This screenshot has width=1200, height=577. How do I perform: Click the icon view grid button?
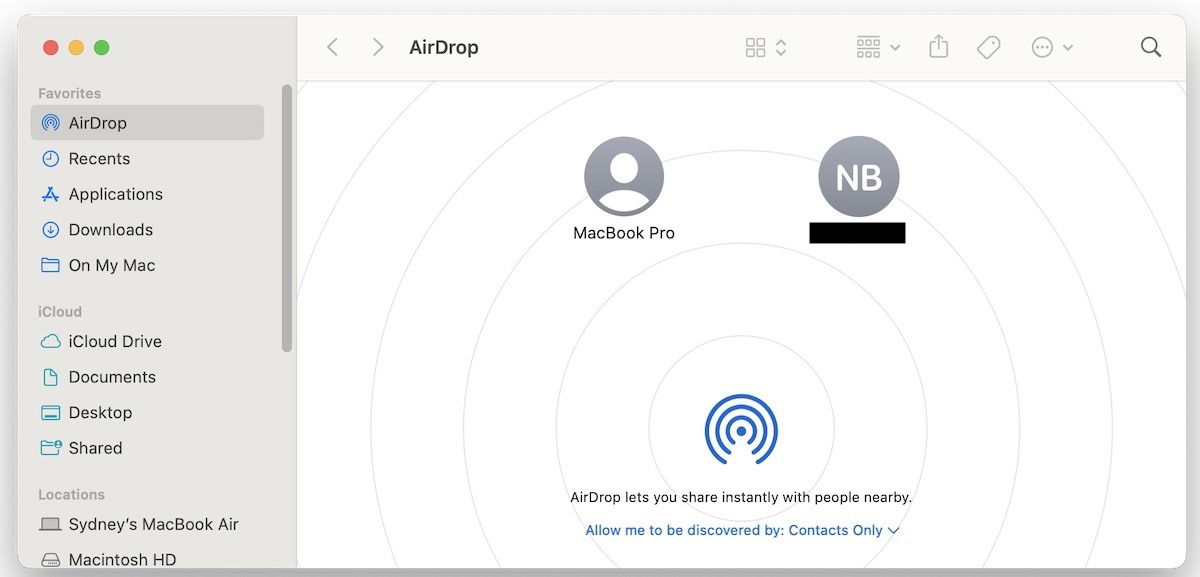tap(756, 46)
